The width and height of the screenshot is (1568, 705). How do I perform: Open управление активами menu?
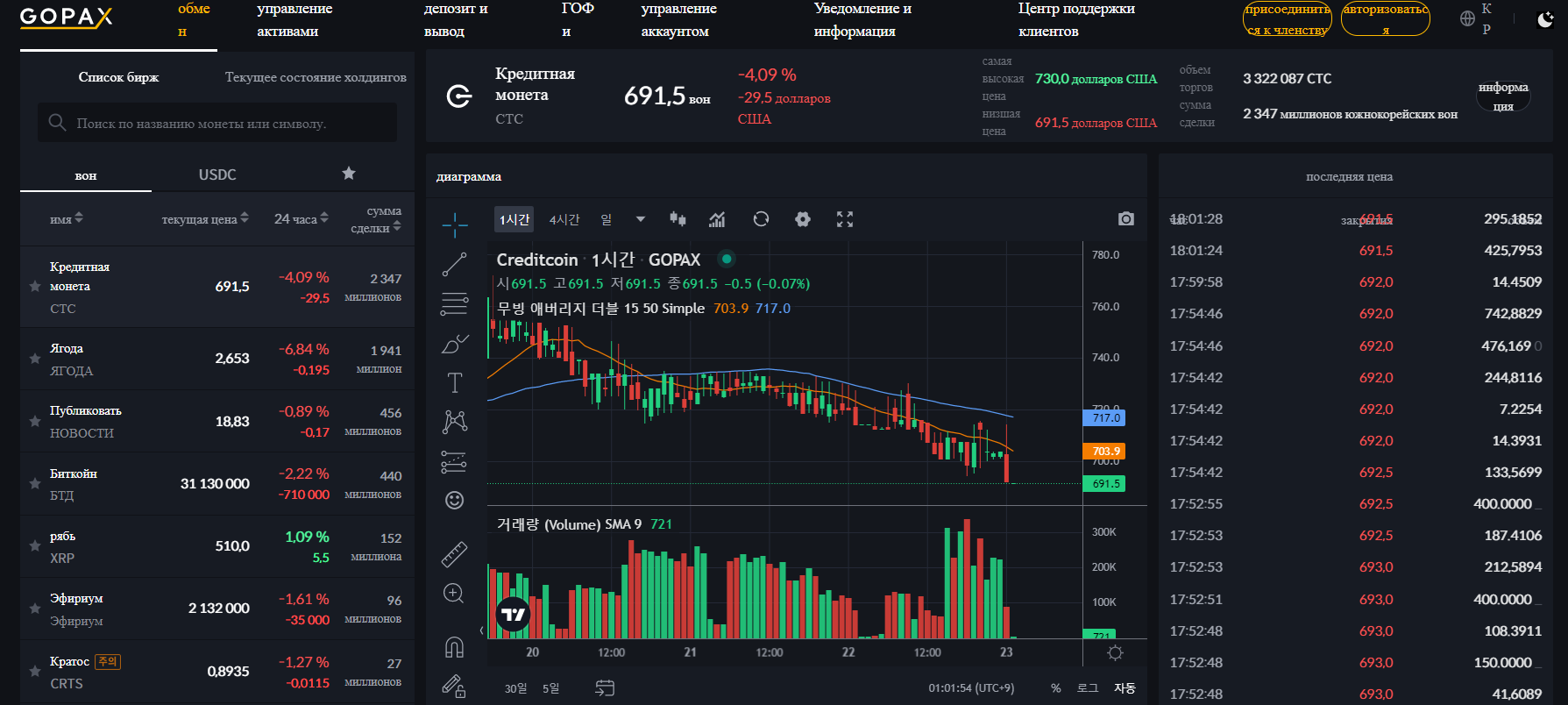(x=294, y=19)
